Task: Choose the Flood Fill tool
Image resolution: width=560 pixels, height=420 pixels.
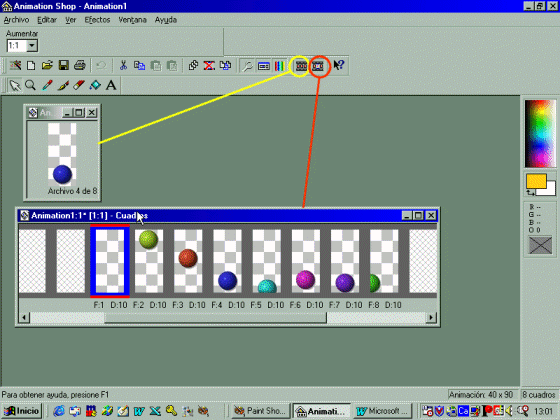Action: pos(95,85)
